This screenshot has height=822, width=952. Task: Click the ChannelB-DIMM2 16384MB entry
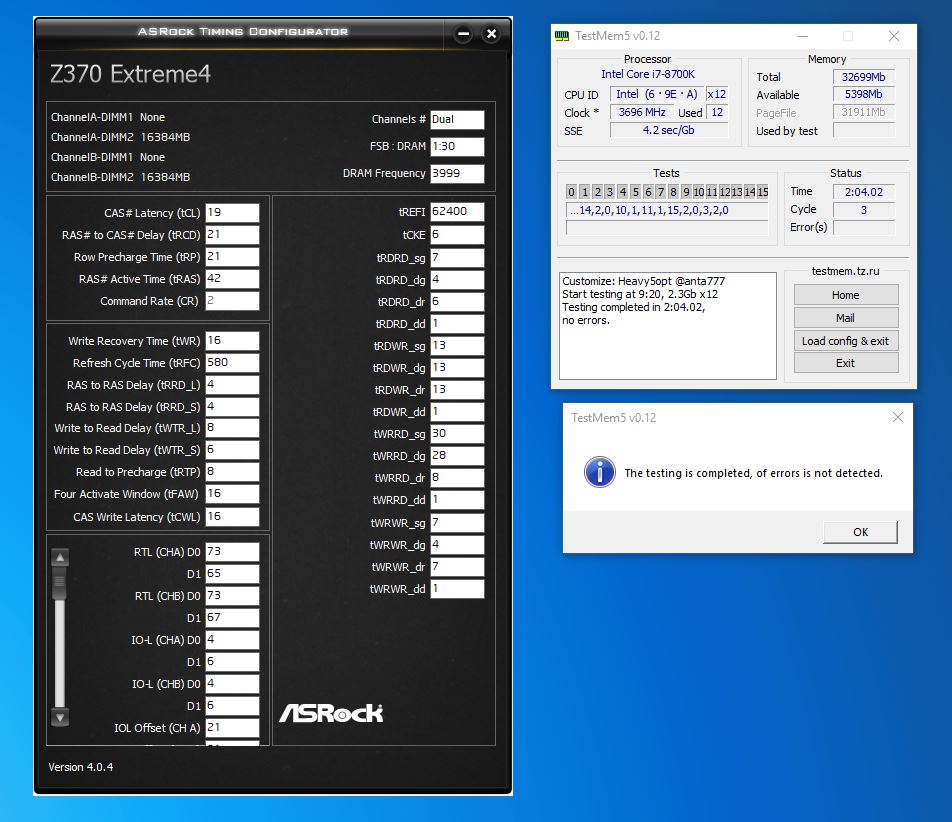[x=120, y=177]
